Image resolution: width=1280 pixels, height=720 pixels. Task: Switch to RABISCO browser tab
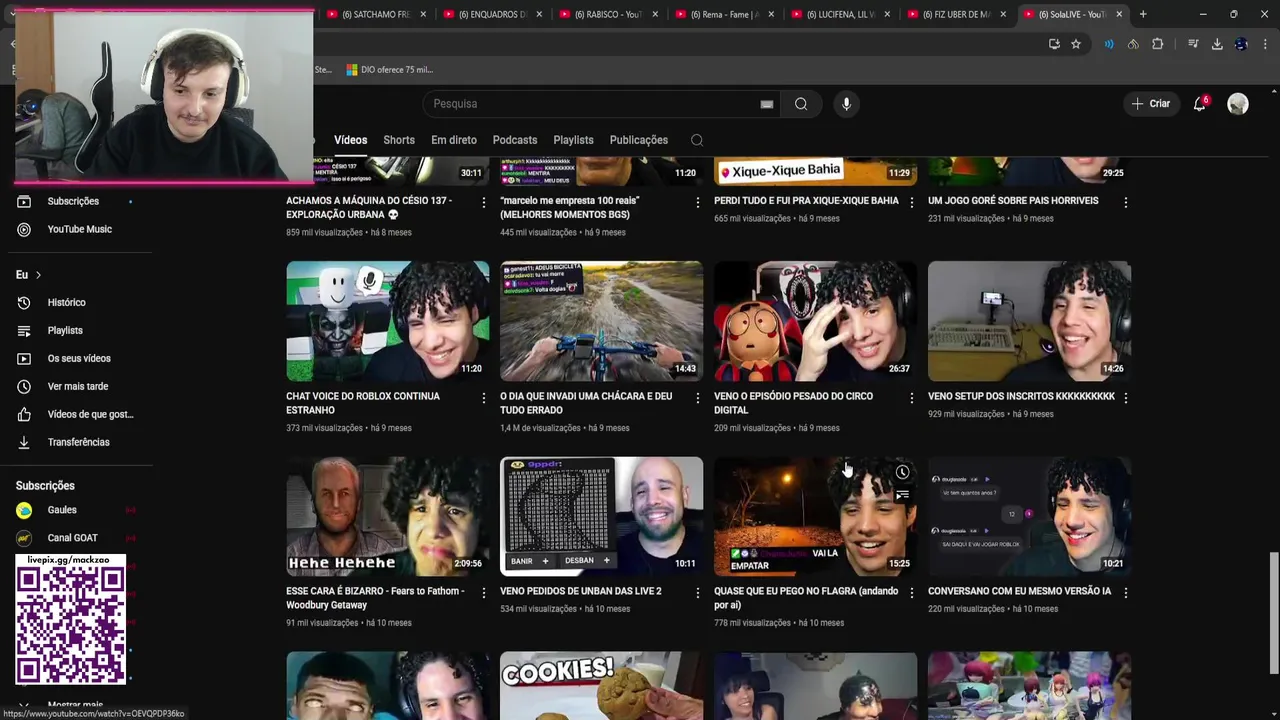point(608,14)
